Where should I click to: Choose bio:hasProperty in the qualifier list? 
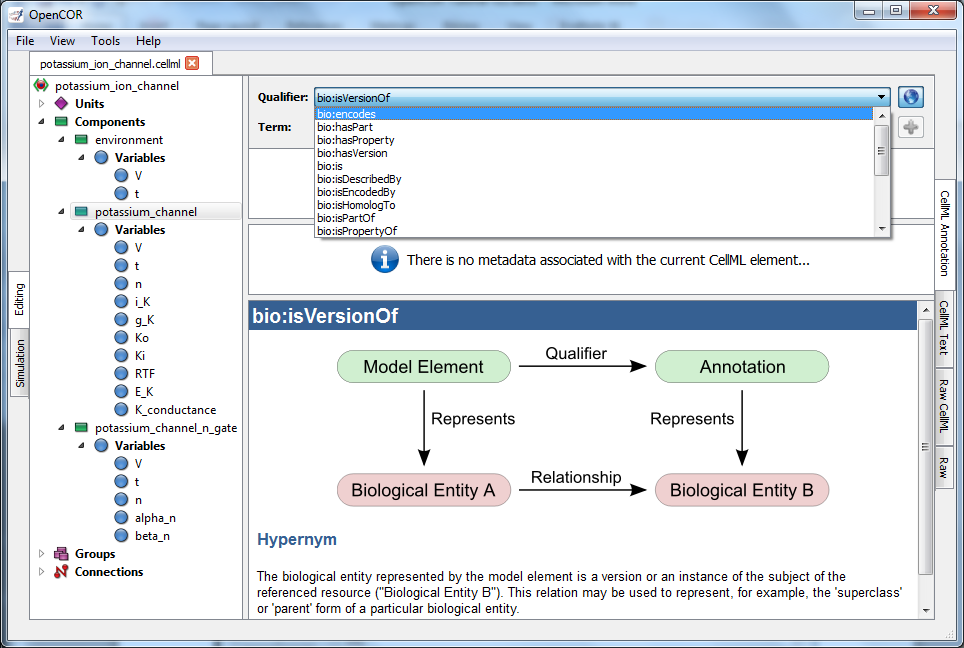coord(593,140)
